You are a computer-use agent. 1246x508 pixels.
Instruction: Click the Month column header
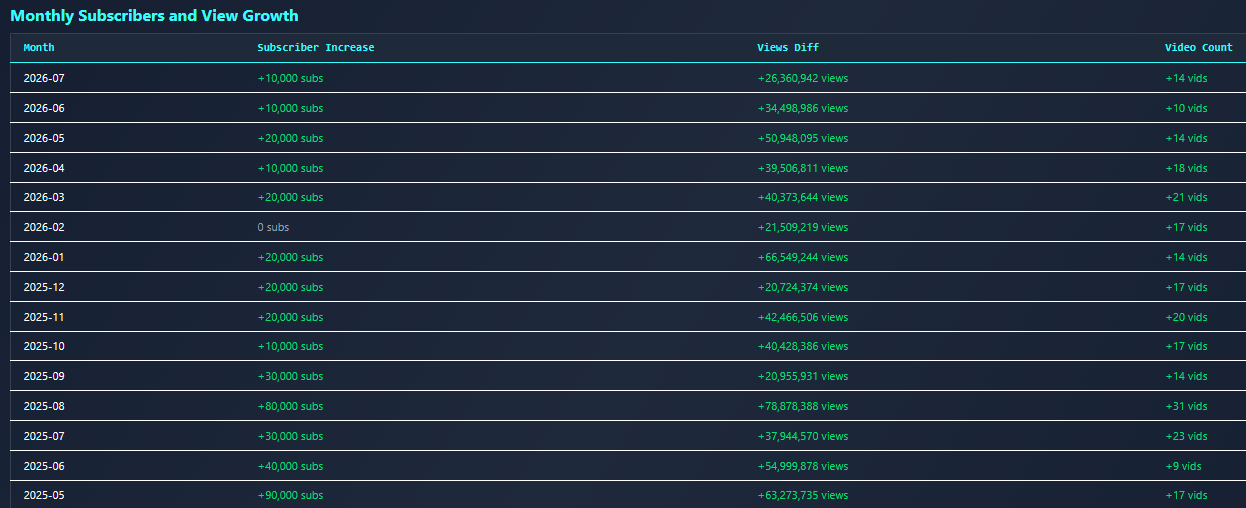39,48
